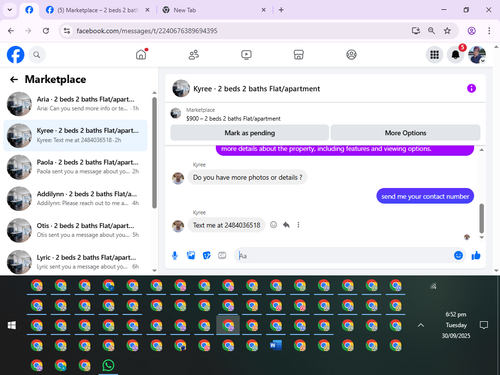
Task: Open the Facebook home logo
Action: (15, 55)
